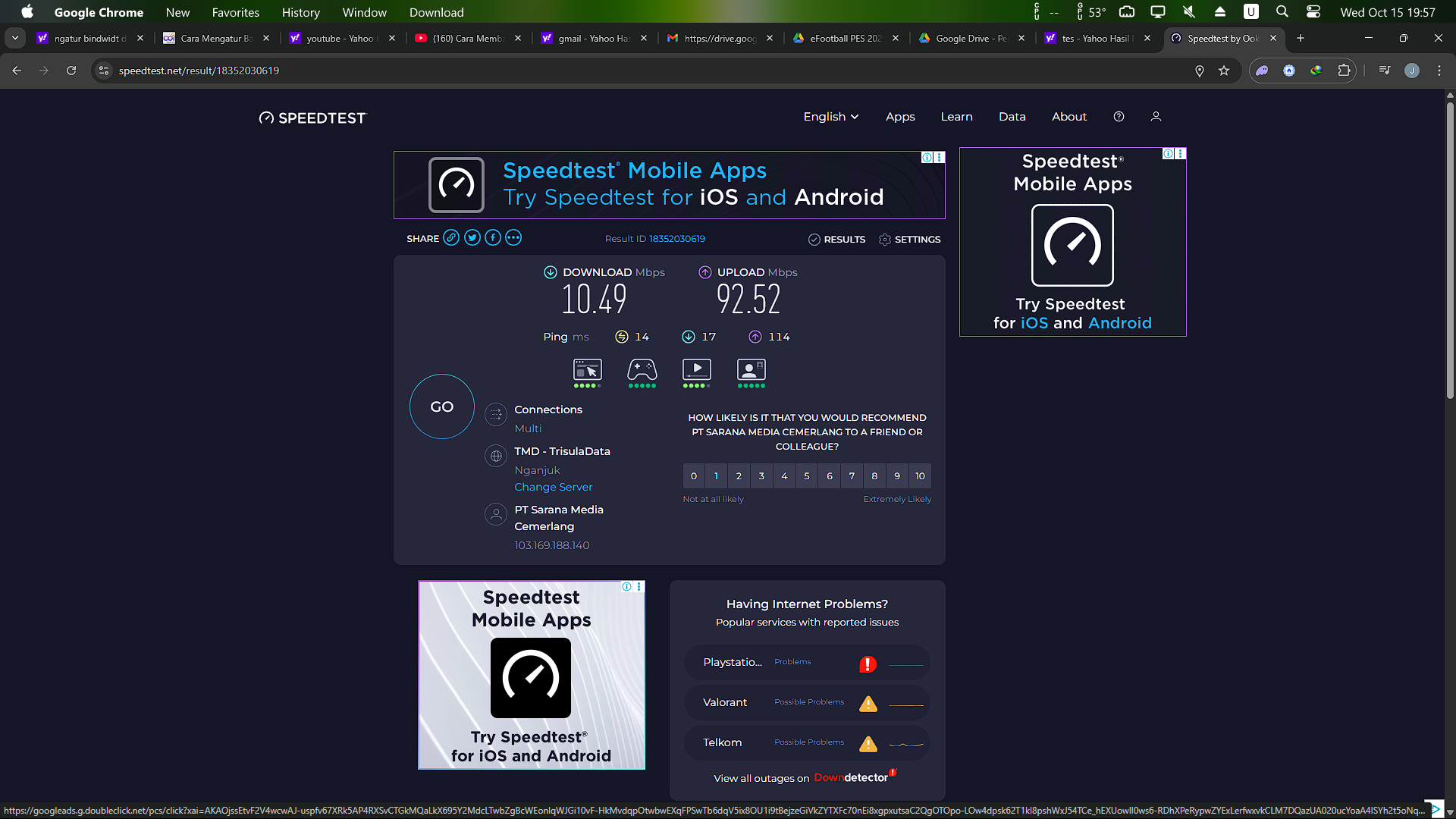Image resolution: width=1456 pixels, height=819 pixels.
Task: Expand the Chrome tab search dropdown
Action: (15, 38)
